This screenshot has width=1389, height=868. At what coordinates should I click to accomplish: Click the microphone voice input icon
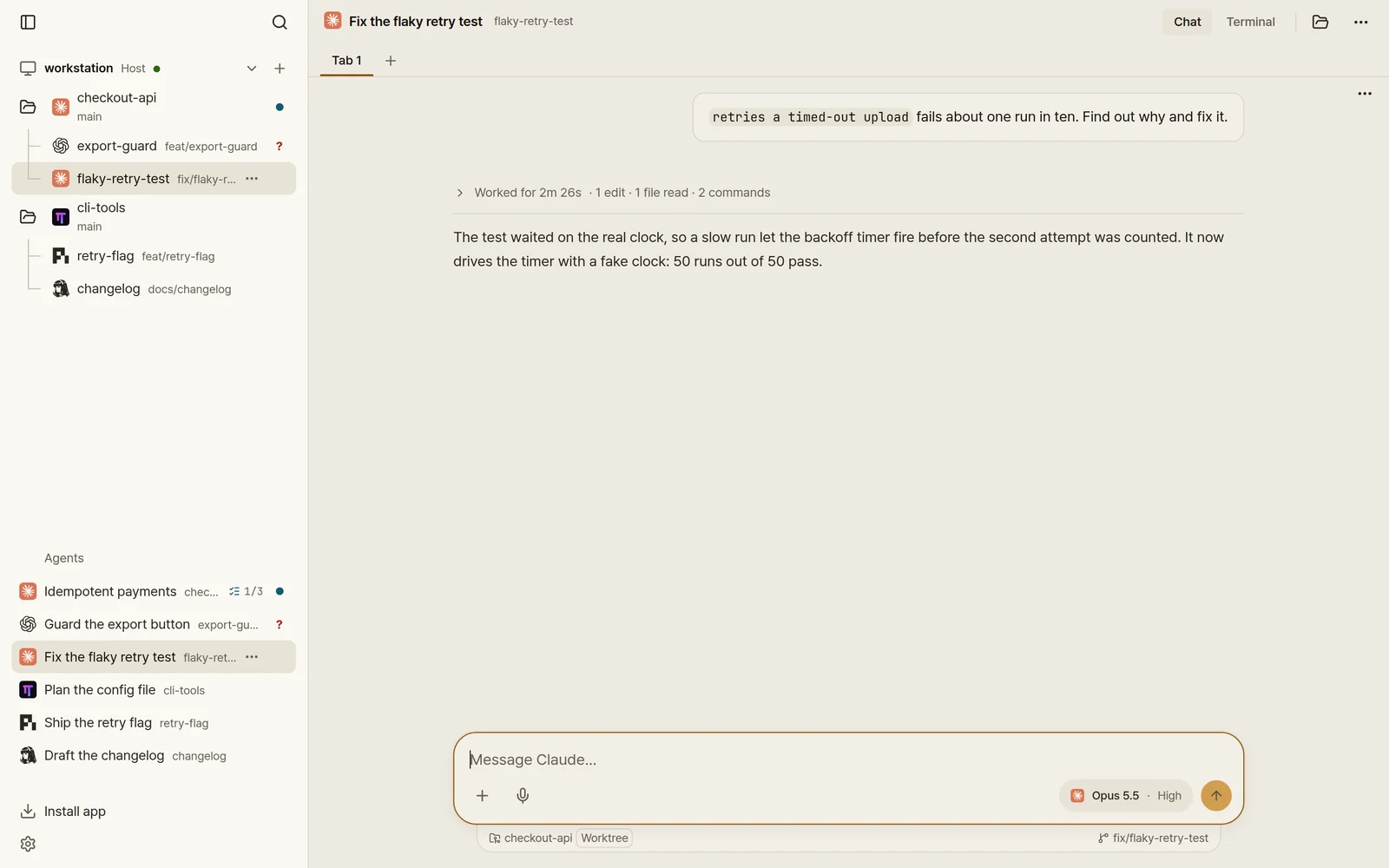point(523,795)
